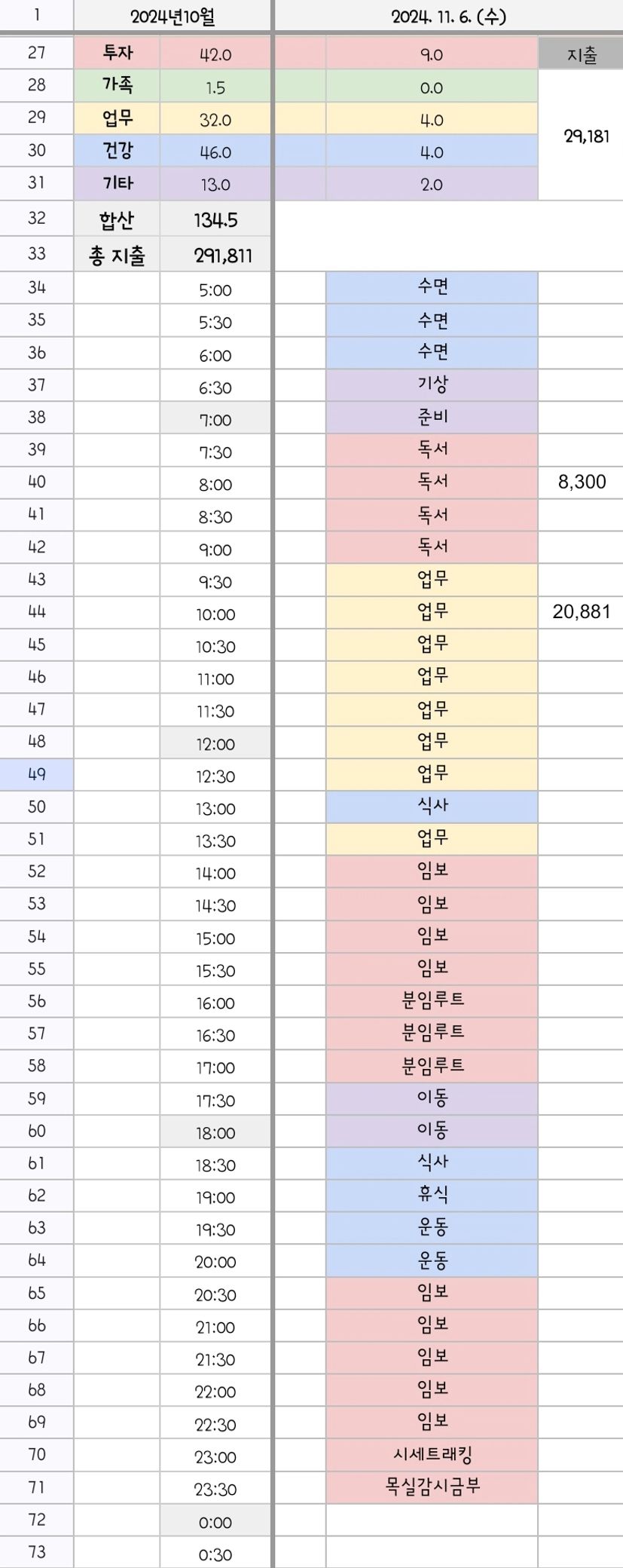The height and width of the screenshot is (1568, 623).
Task: Select the 2024. 11. 6. (수) date header
Action: tap(448, 16)
